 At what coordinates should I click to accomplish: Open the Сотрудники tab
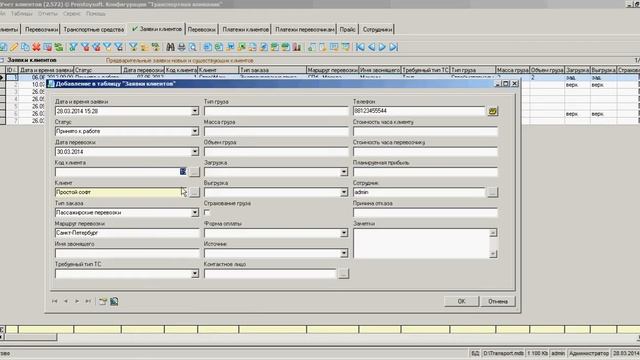(x=377, y=29)
